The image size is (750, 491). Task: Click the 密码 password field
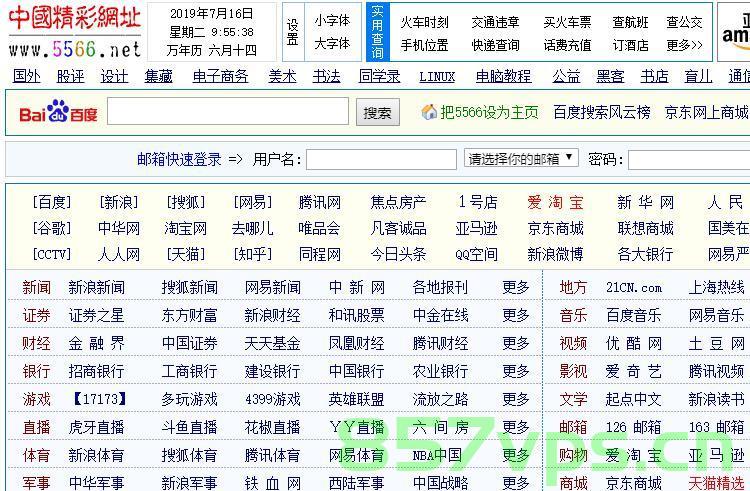(x=689, y=159)
